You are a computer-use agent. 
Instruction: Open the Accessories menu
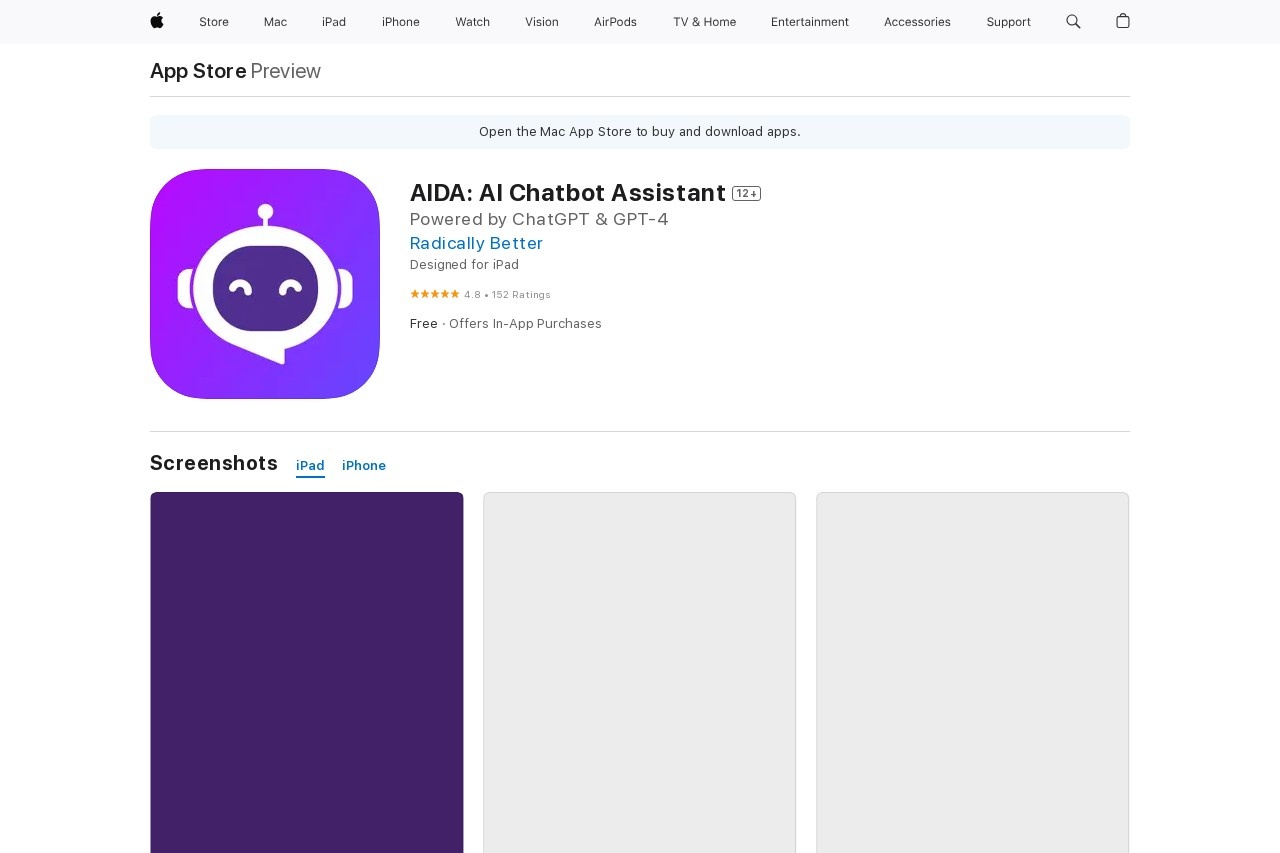917,22
